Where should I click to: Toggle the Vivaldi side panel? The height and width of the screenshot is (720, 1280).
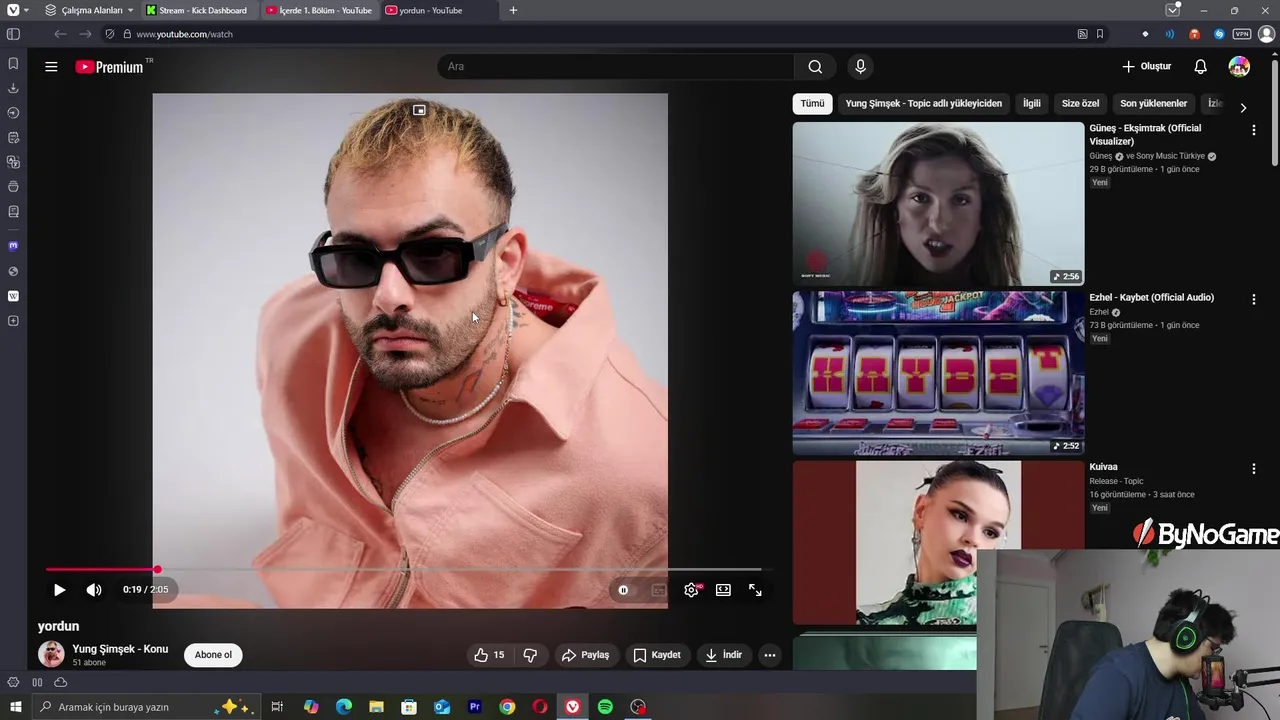click(x=13, y=34)
